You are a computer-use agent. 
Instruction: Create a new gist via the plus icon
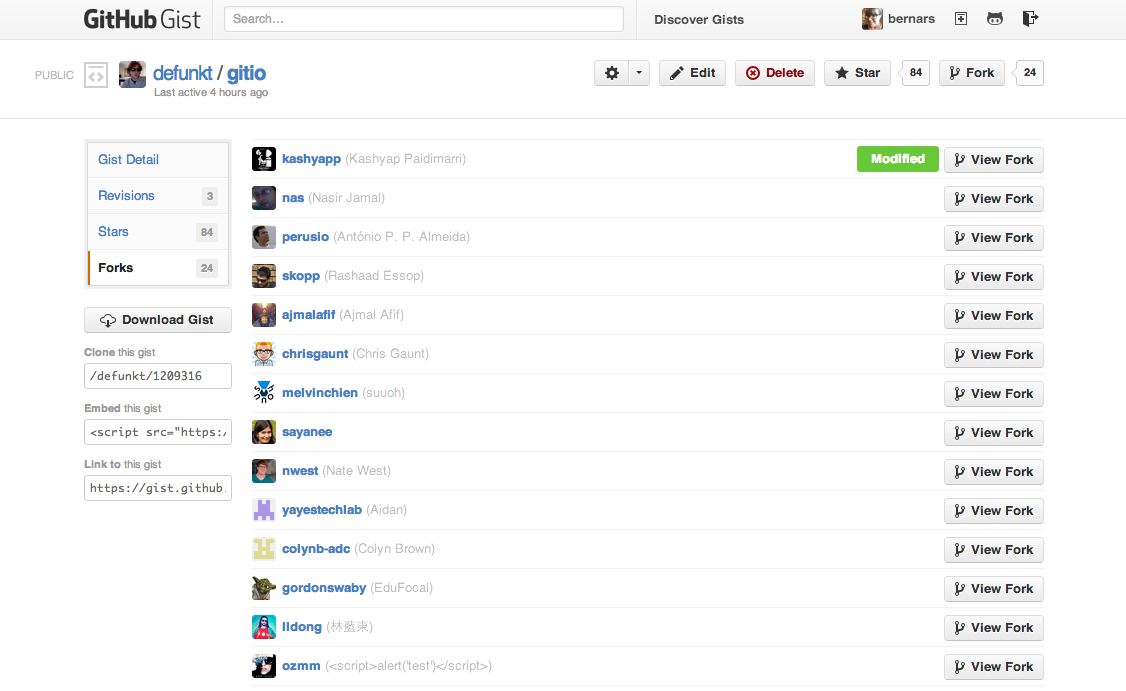click(960, 19)
